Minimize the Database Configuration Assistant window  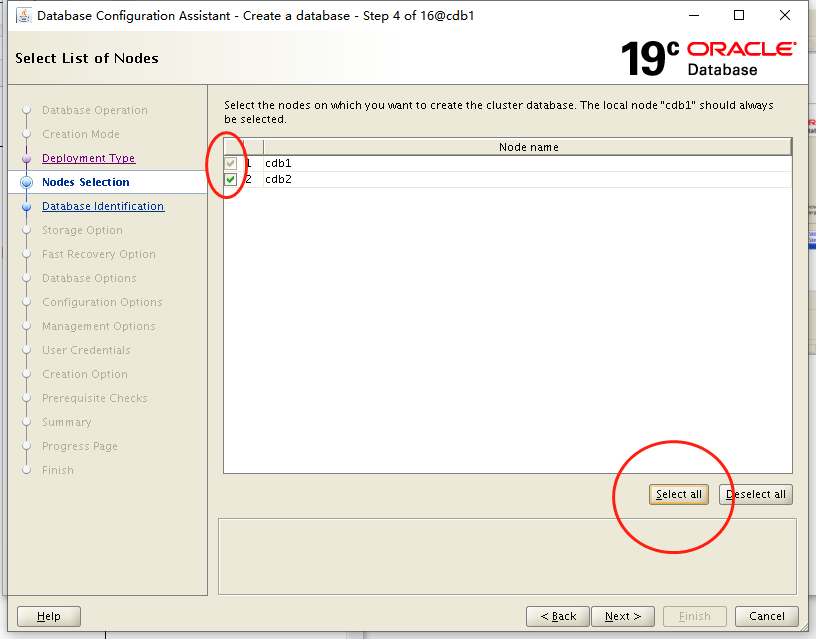(694, 15)
